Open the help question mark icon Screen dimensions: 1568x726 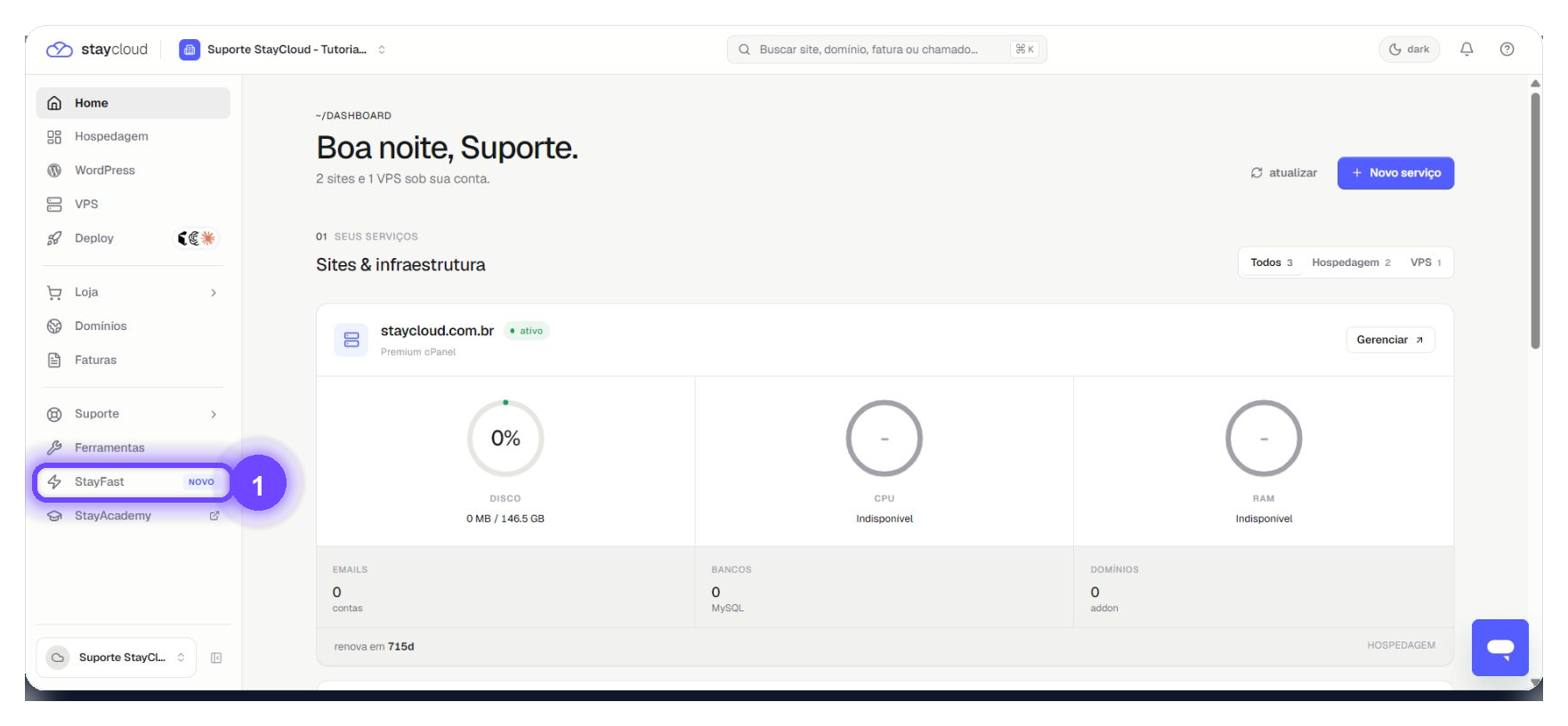[x=1507, y=50]
